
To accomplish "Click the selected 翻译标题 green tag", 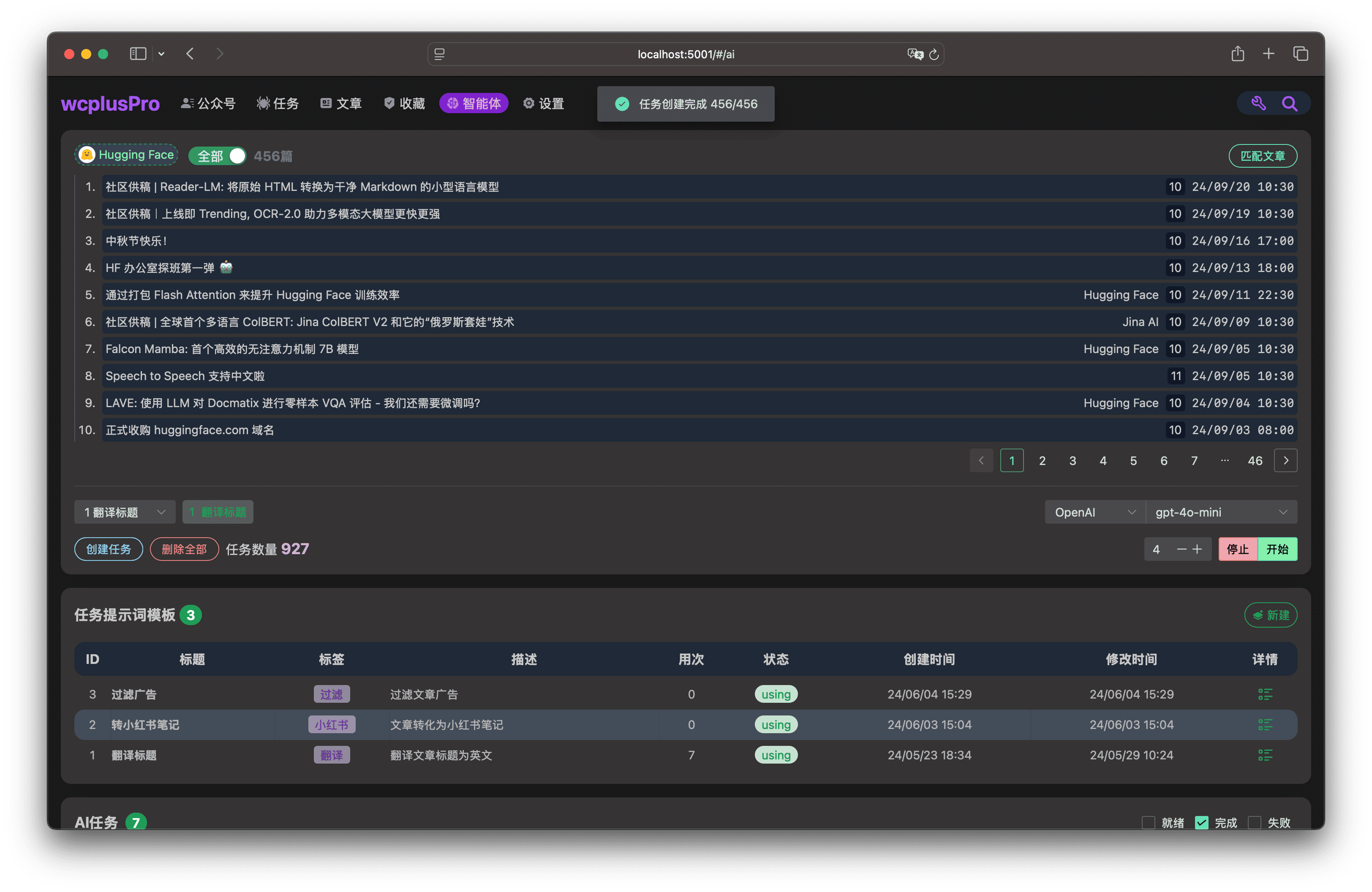I will 218,512.
